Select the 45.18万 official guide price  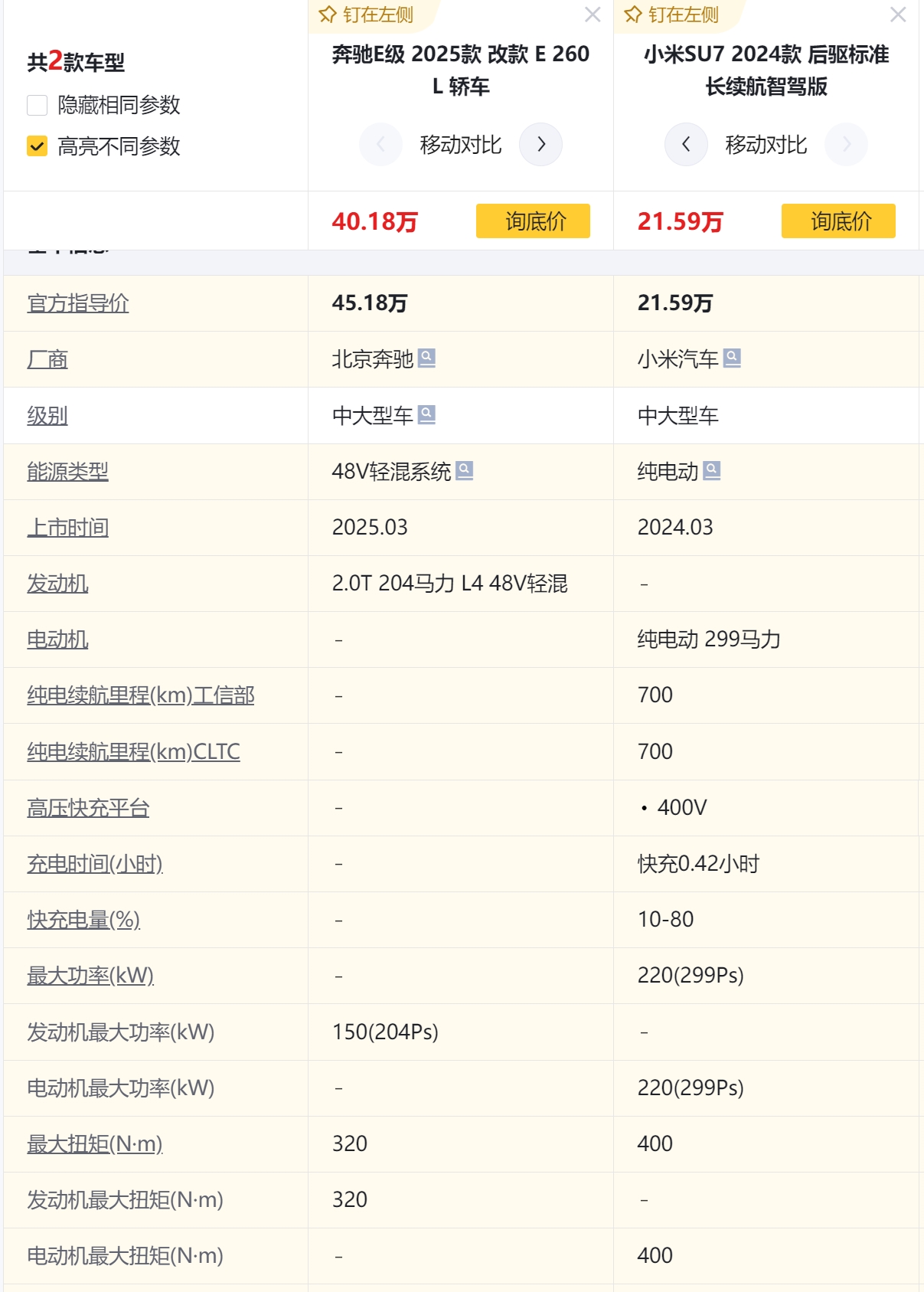[x=370, y=303]
